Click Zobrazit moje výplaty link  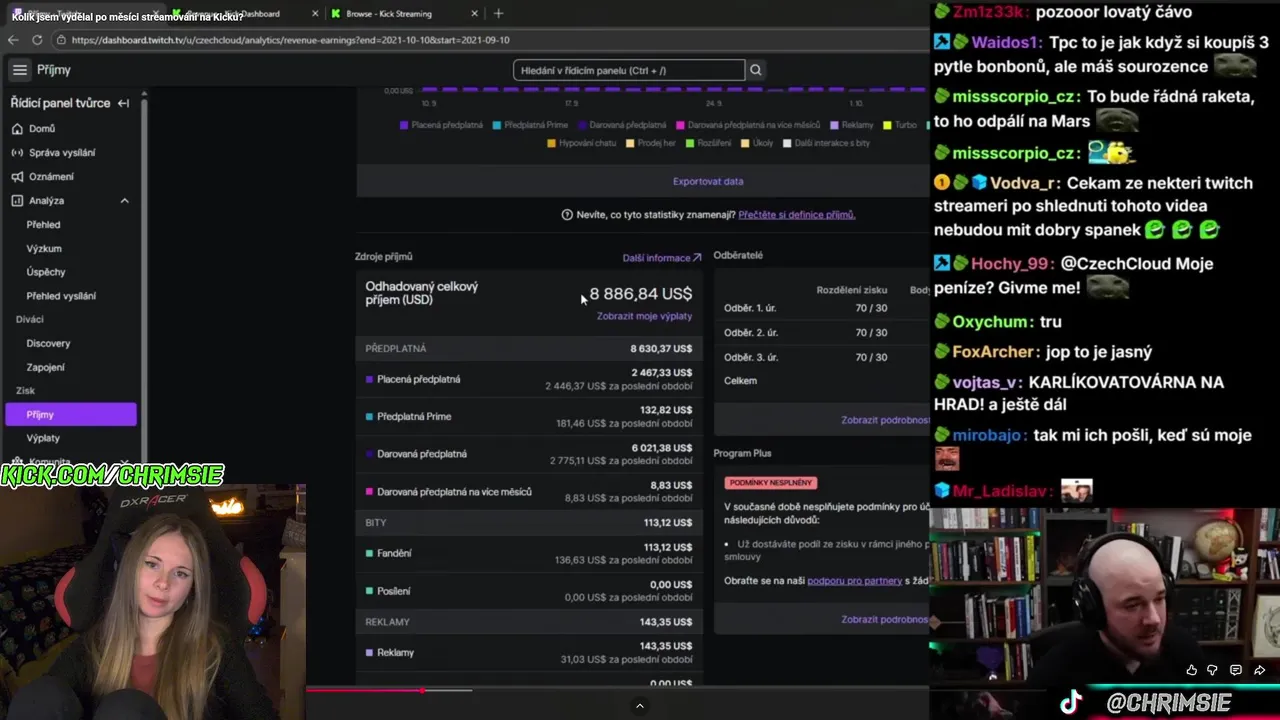click(644, 316)
